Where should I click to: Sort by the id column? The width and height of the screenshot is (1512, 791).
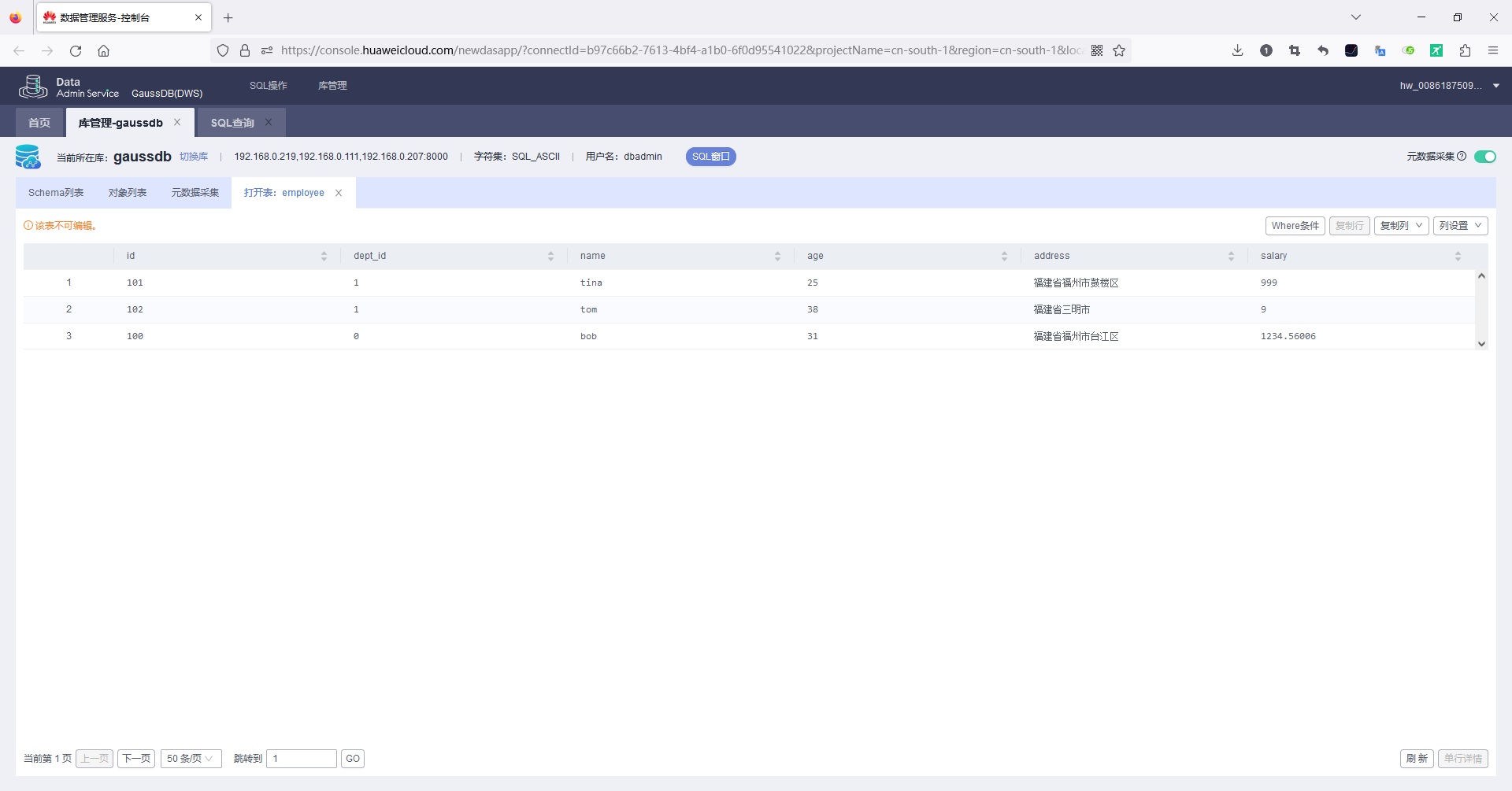pyautogui.click(x=324, y=256)
